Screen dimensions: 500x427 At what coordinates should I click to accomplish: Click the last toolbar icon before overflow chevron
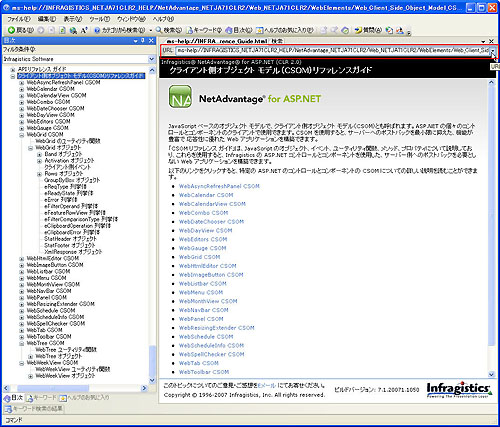coord(400,30)
